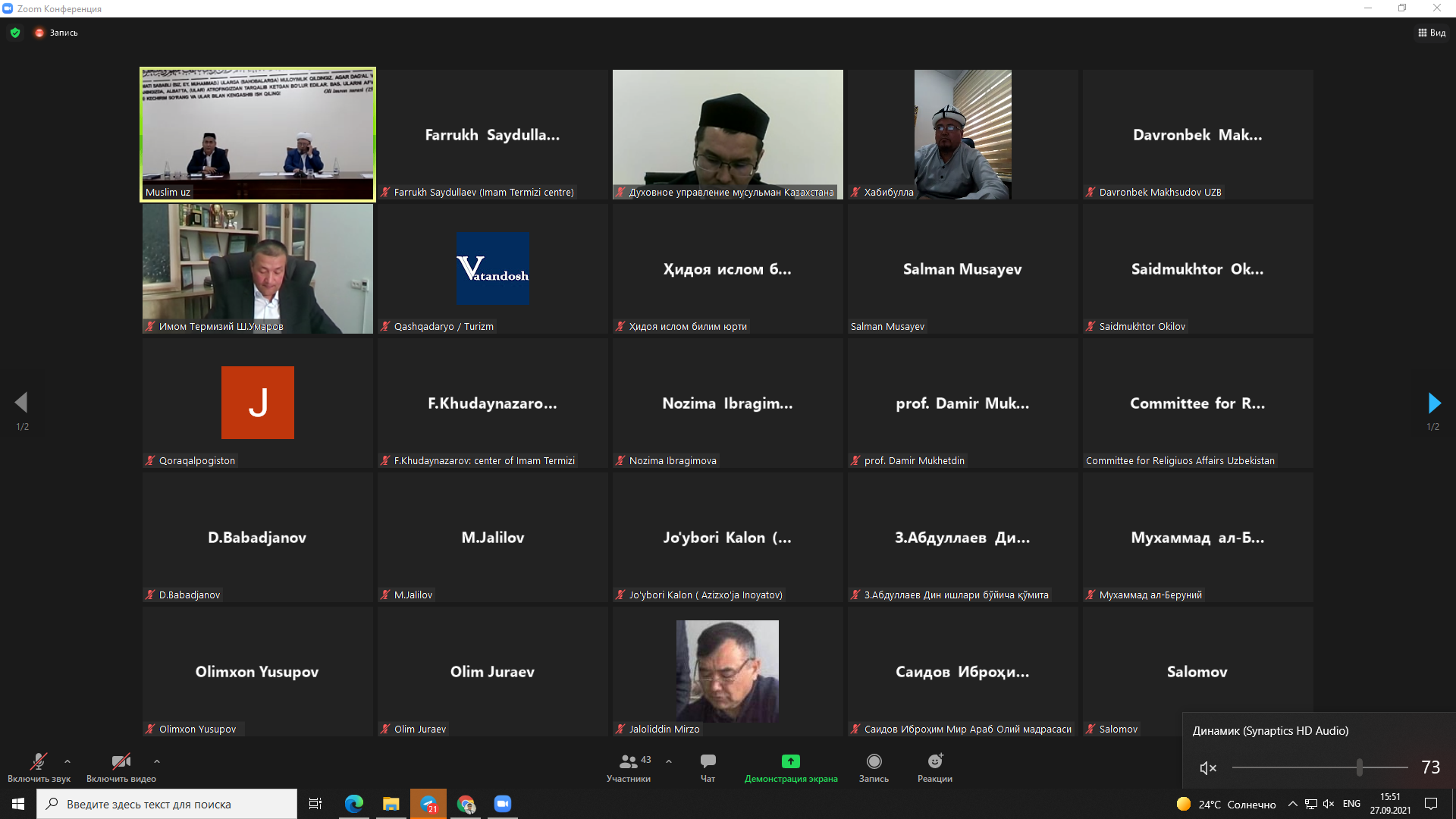Adjust the speaker volume slider
The width and height of the screenshot is (1456, 819).
pos(1359,767)
